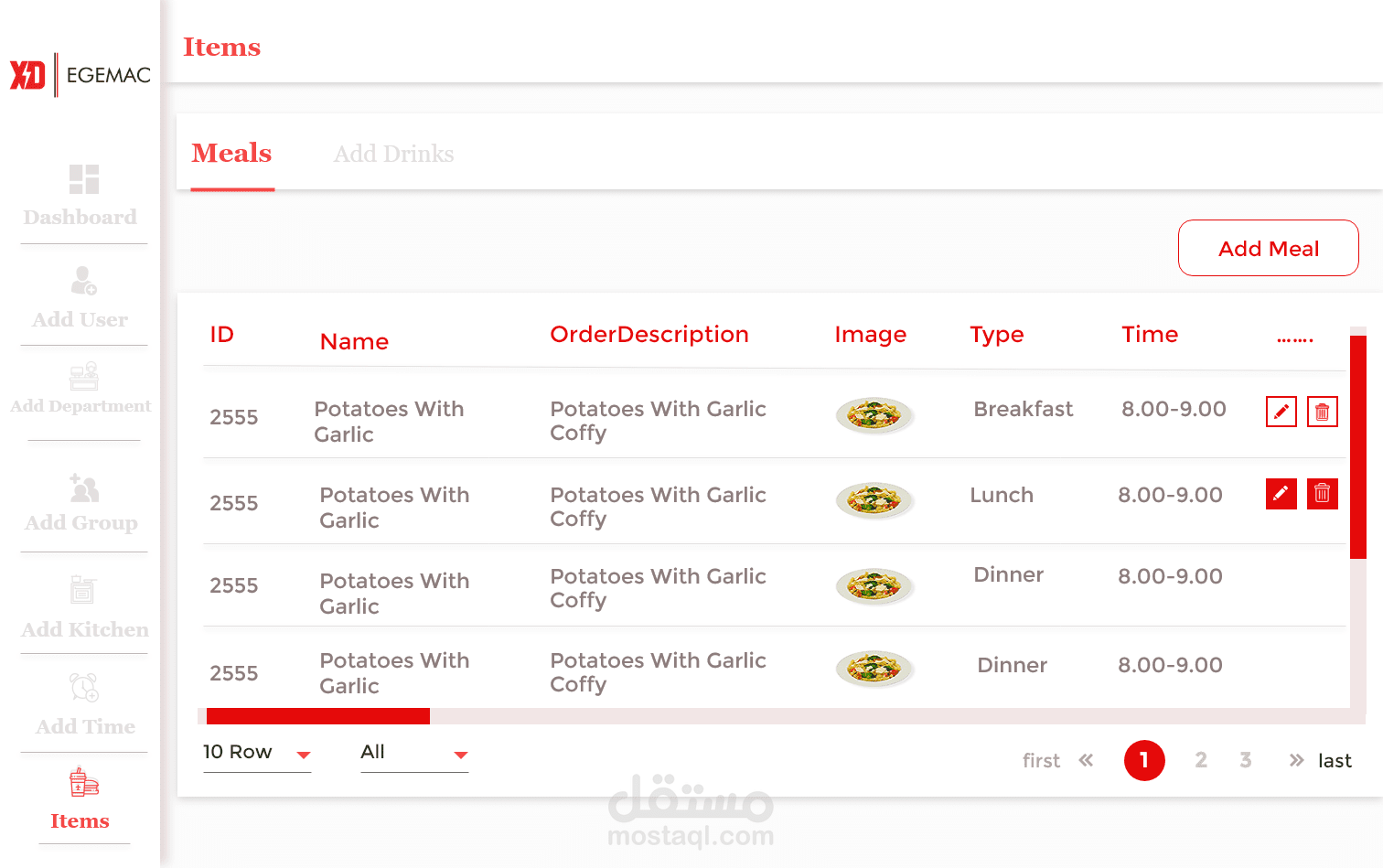This screenshot has width=1383, height=868.
Task: Click the red horizontal scrollbar thumb
Action: pos(318,716)
